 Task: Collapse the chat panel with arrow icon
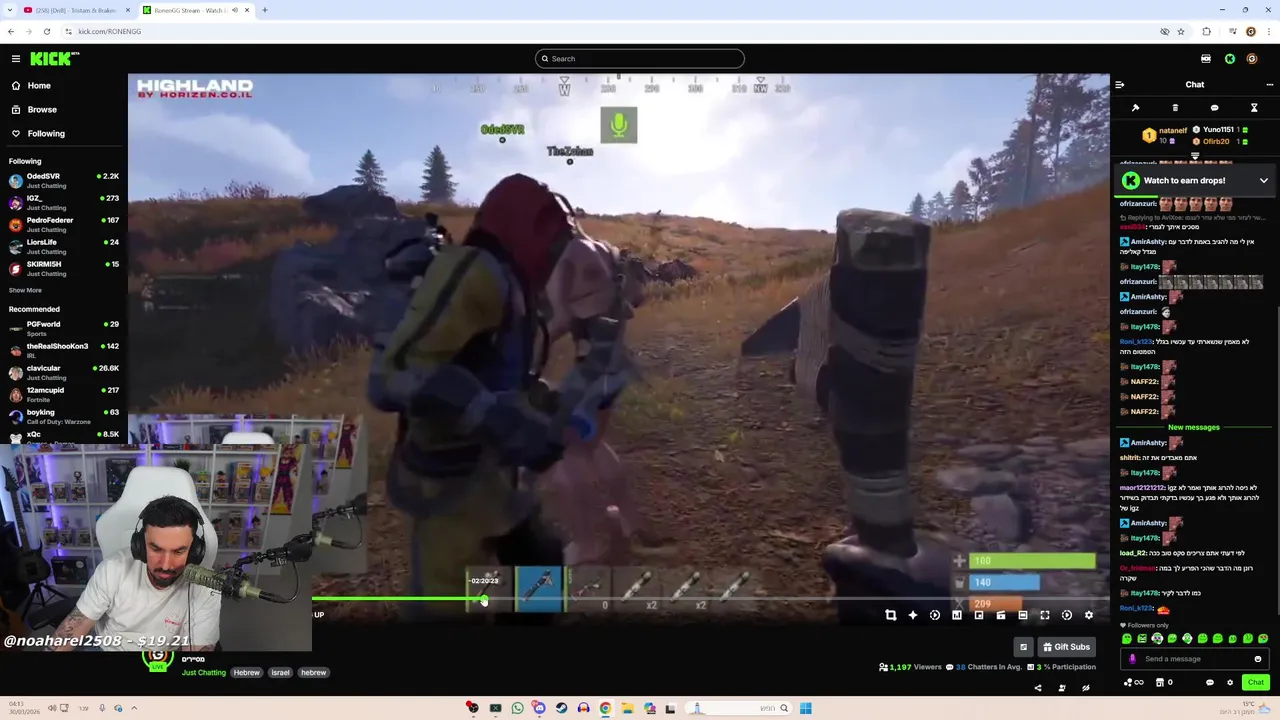(x=1119, y=85)
